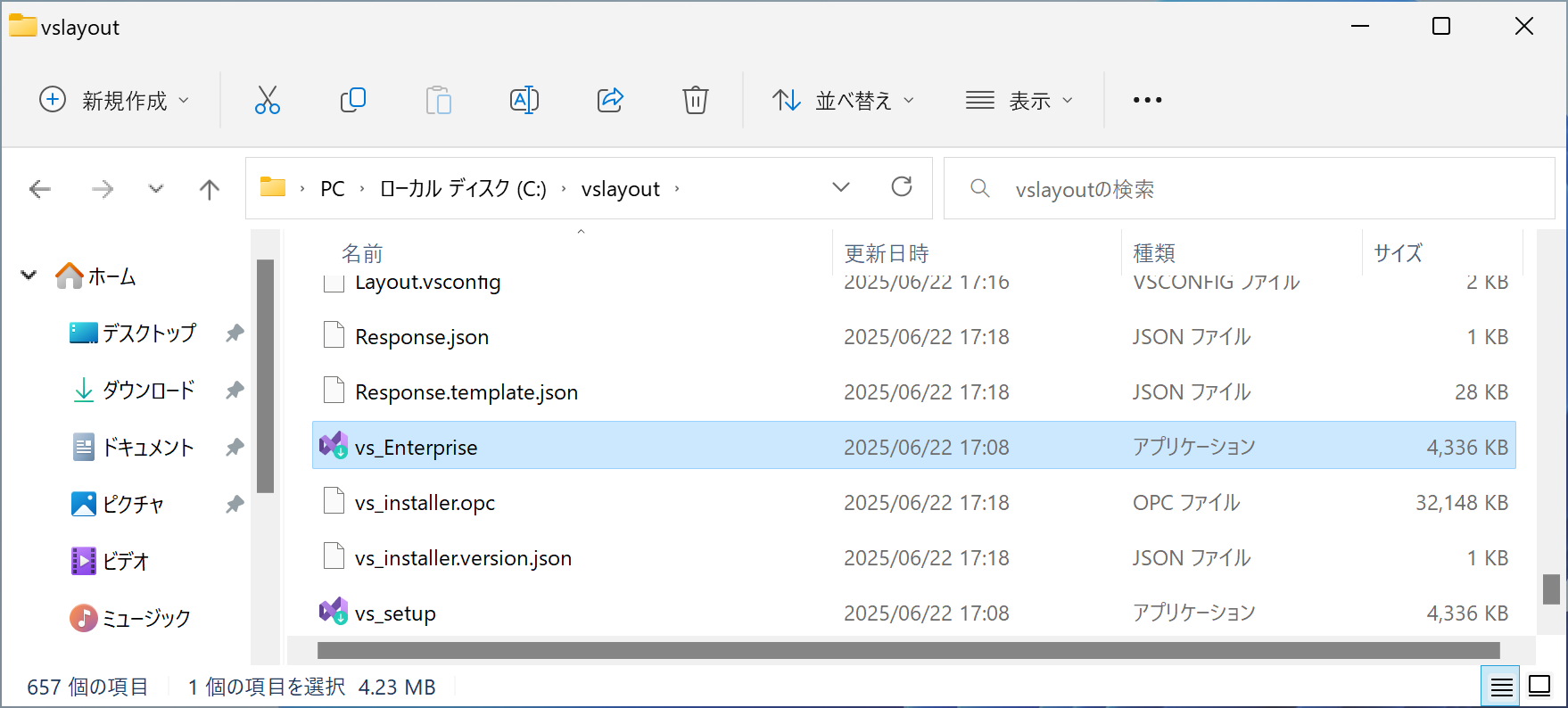Sort by 種類 column header
The image size is (1568, 708).
tap(1154, 253)
